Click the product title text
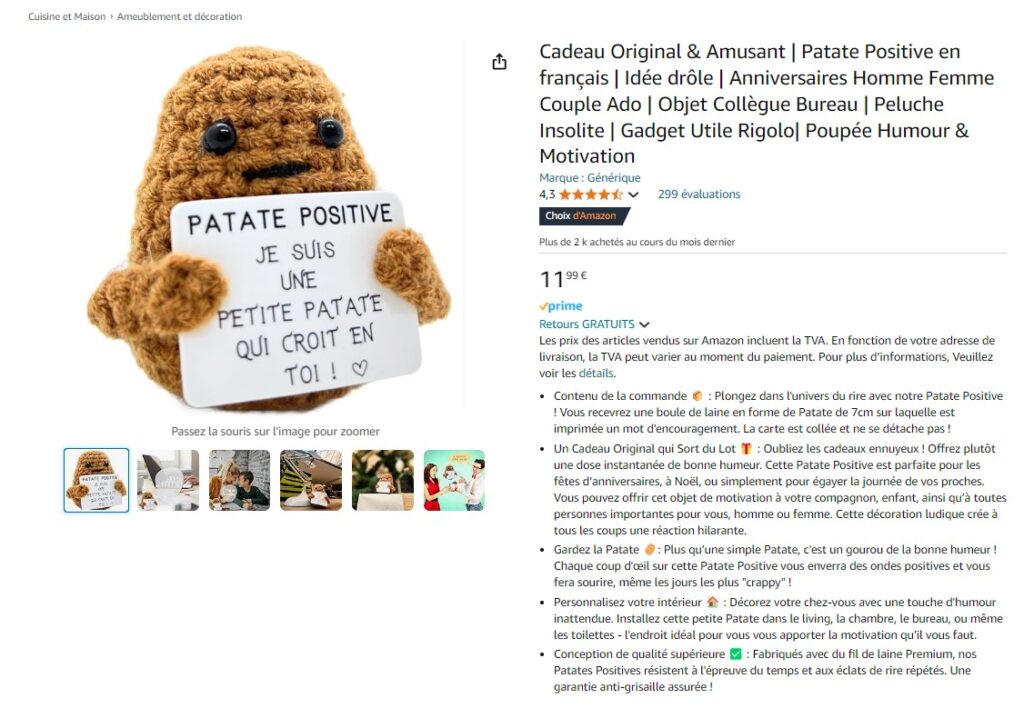Viewport: 1024px width, 708px height. coord(767,104)
